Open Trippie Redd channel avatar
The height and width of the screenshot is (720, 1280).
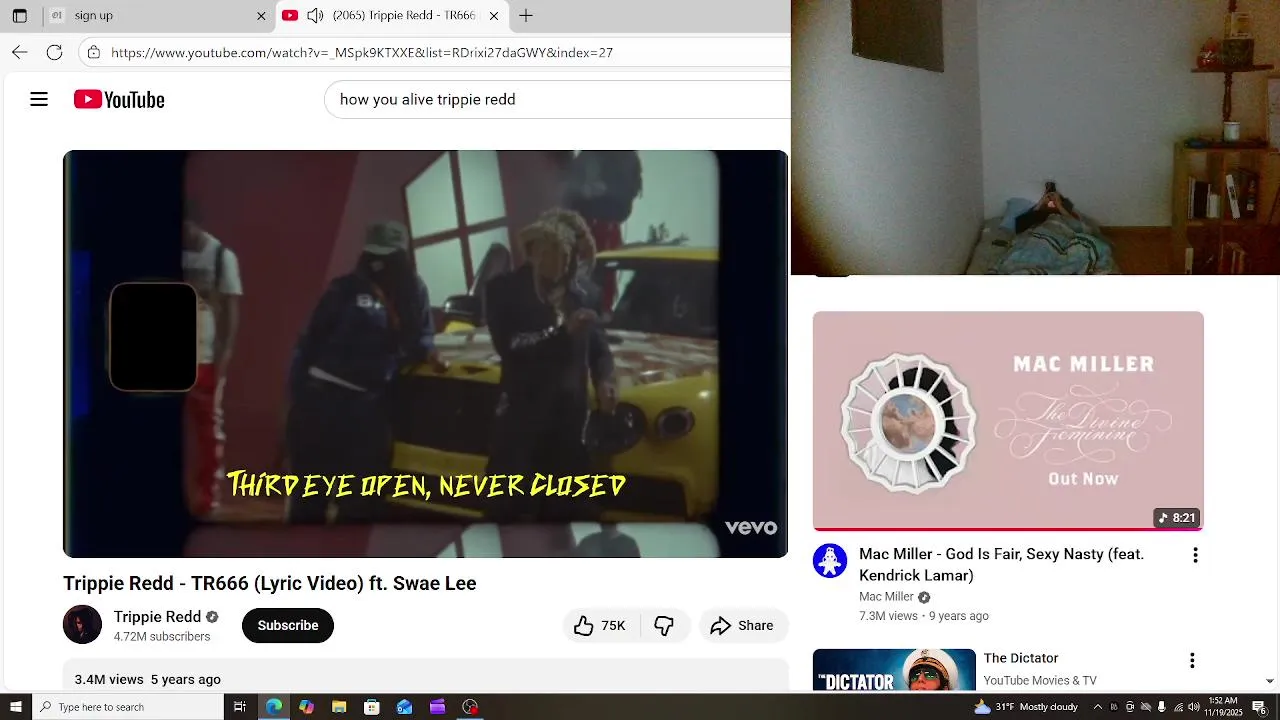click(x=82, y=625)
